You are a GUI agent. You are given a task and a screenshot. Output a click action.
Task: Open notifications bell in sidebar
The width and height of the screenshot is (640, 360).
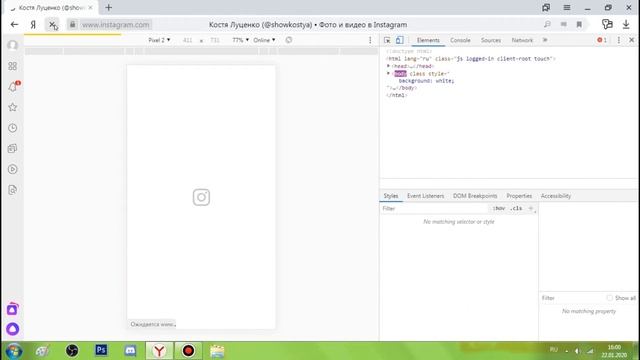[x=13, y=87]
